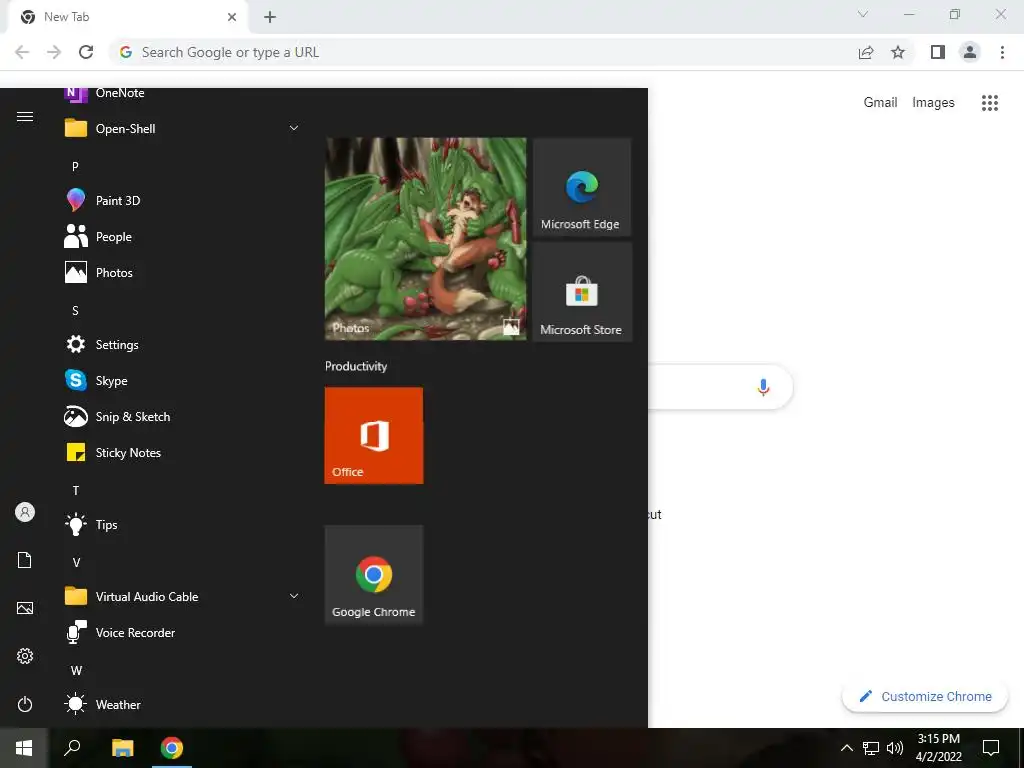
Task: Open a new Chrome tab
Action: (x=270, y=17)
